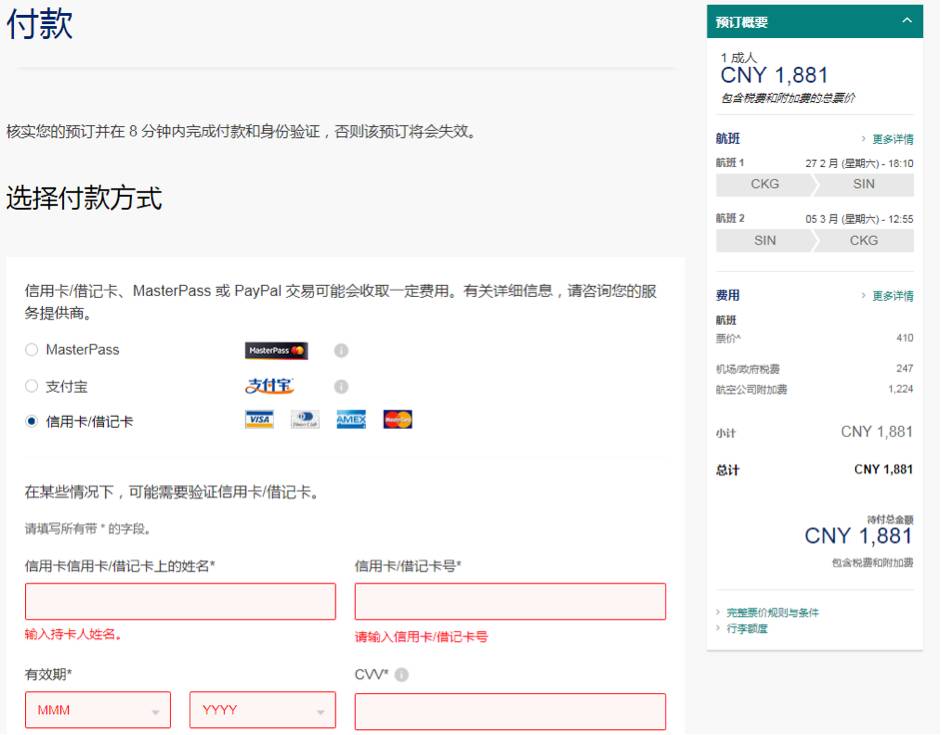Screen dimensions: 941x735
Task: Open the info icon beside MasterPass
Action: pyautogui.click(x=341, y=350)
